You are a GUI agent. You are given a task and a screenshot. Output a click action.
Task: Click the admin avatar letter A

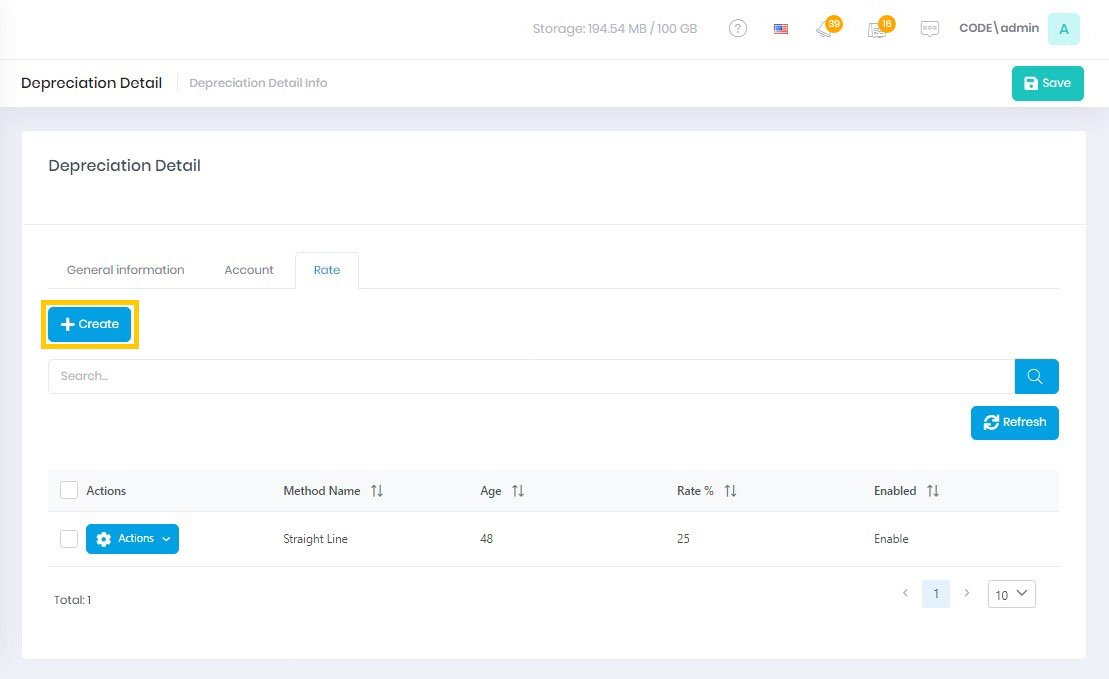pos(1063,29)
